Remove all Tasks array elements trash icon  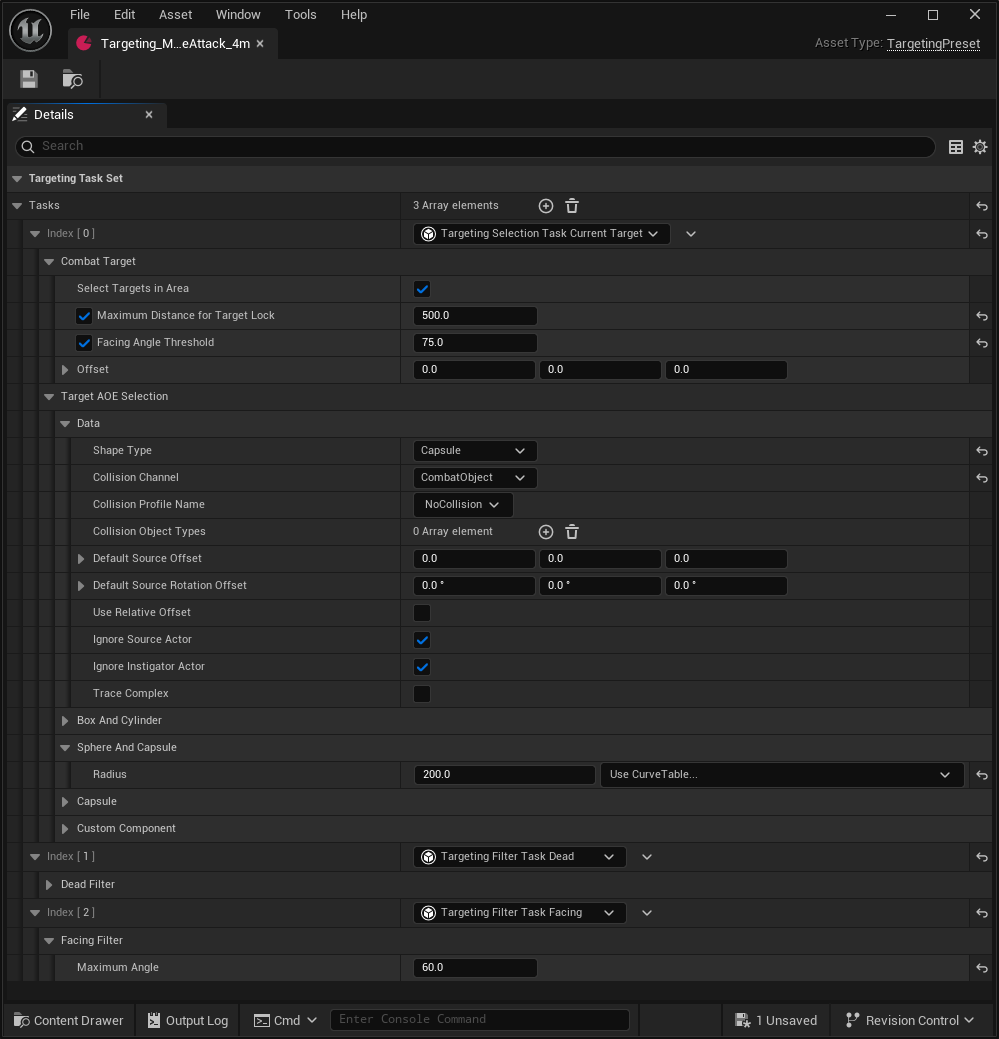pos(572,206)
